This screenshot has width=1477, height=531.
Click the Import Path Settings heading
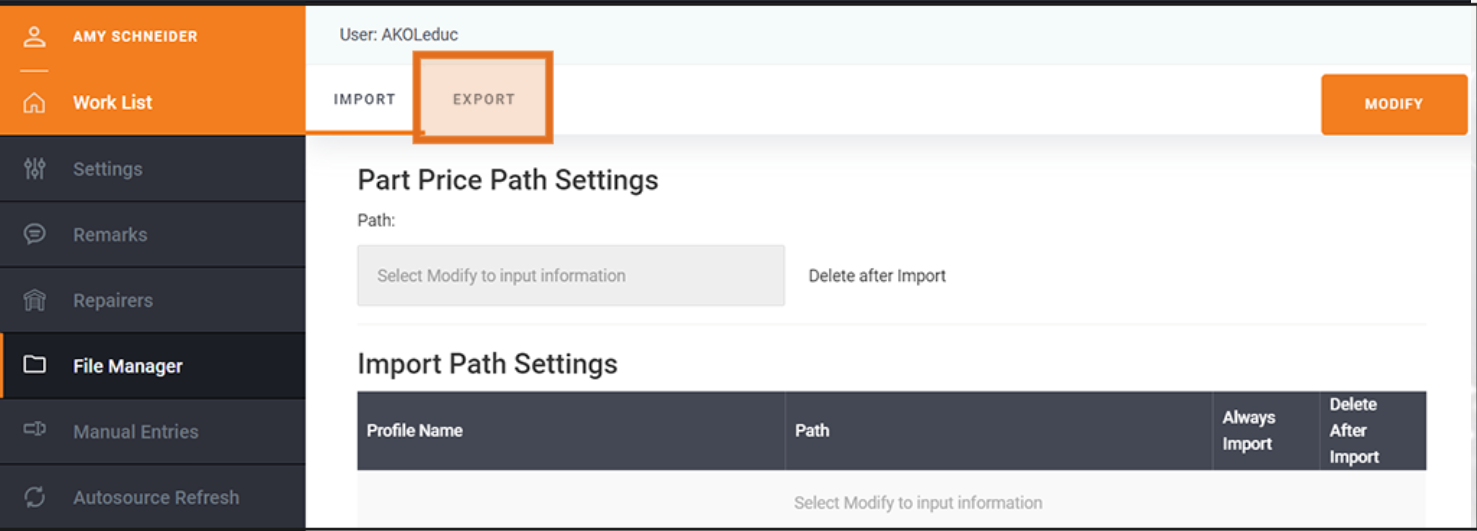[487, 364]
